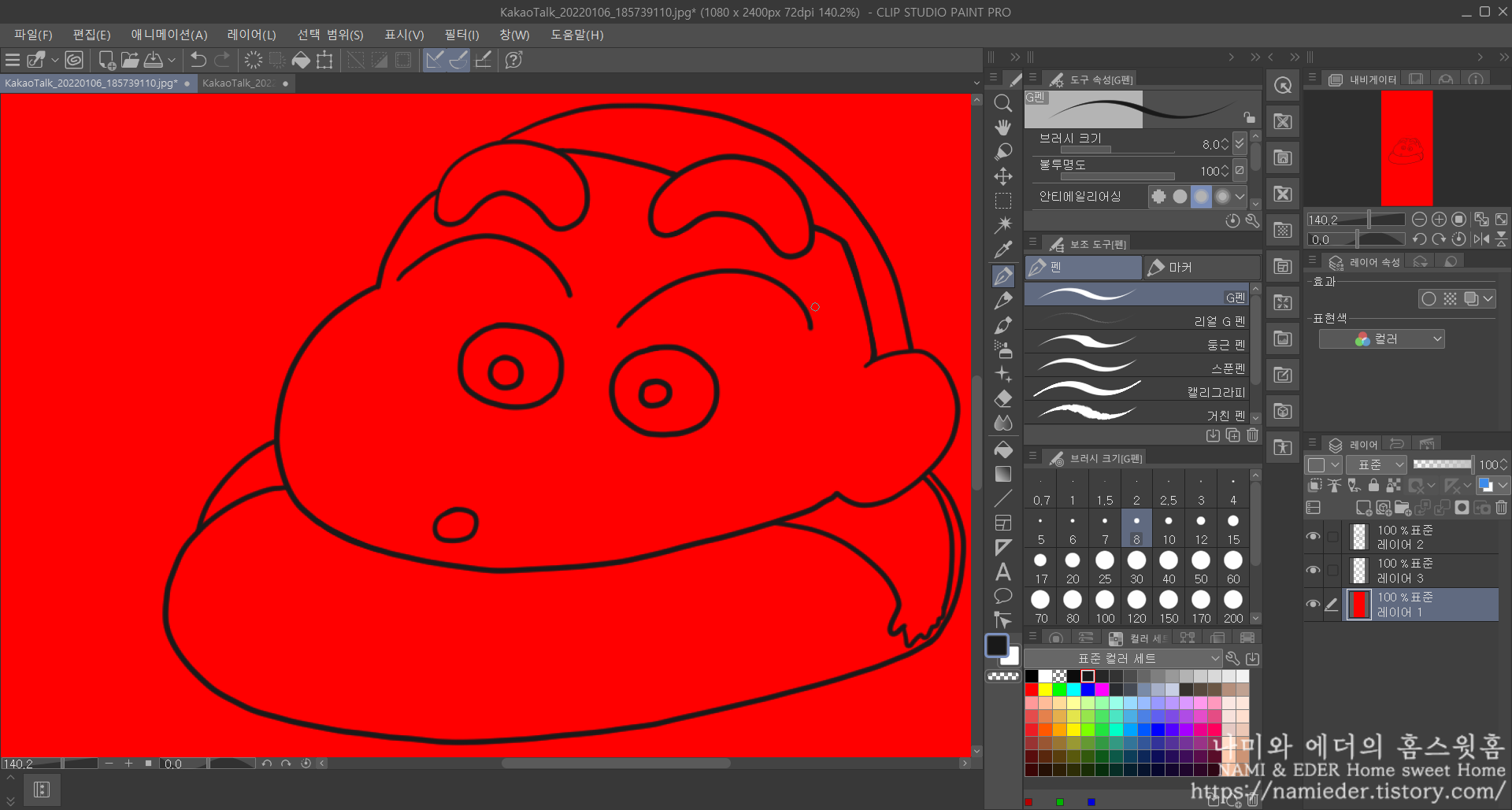
Task: Click zoom in plus in Navigator
Action: pos(1439,220)
